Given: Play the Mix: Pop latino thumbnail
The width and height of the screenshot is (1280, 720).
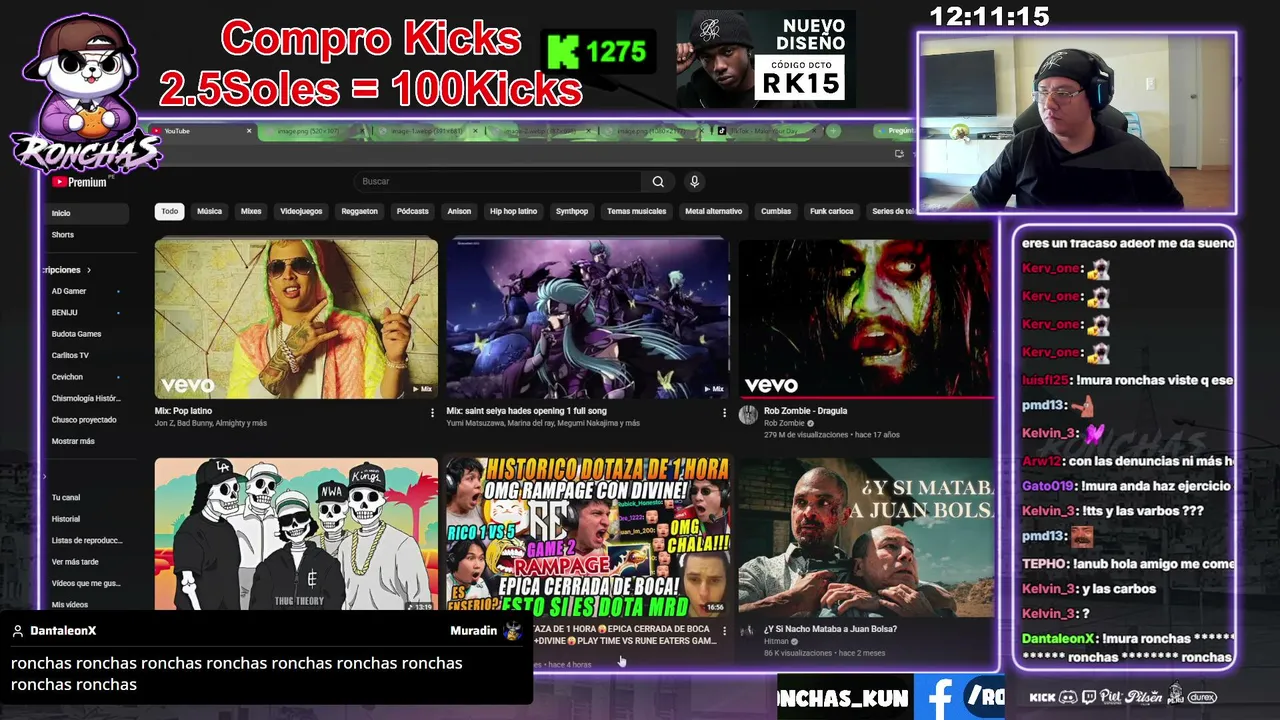Looking at the screenshot, I should coord(296,318).
